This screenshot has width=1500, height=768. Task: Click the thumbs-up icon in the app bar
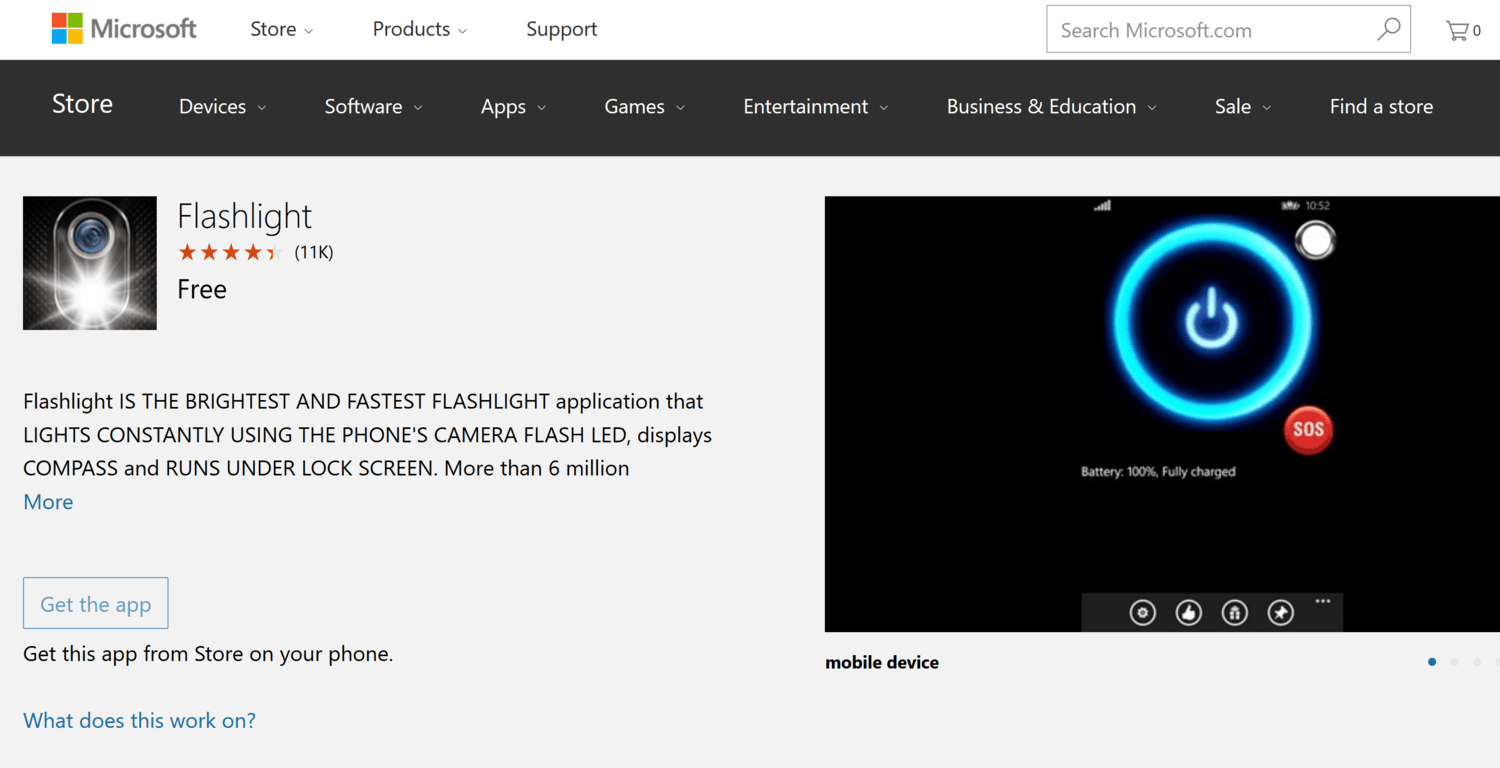tap(1188, 613)
